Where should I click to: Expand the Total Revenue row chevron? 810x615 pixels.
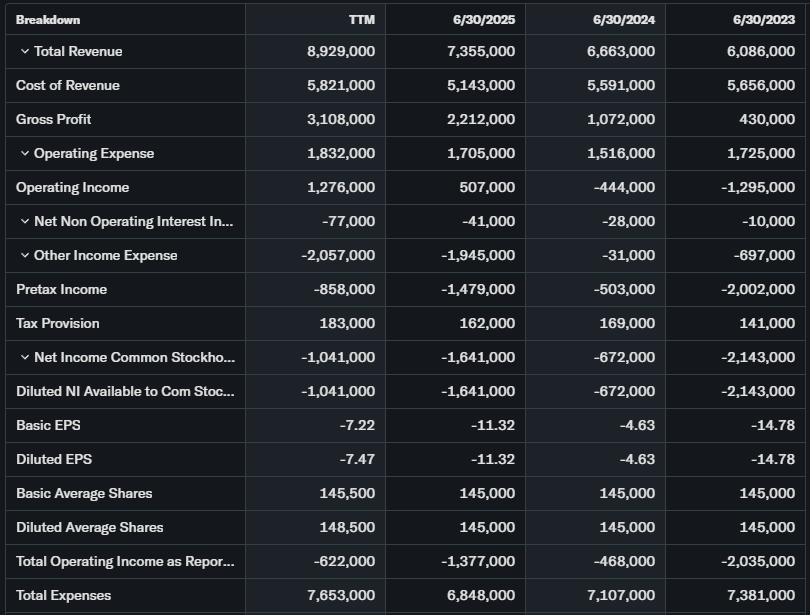tap(24, 52)
